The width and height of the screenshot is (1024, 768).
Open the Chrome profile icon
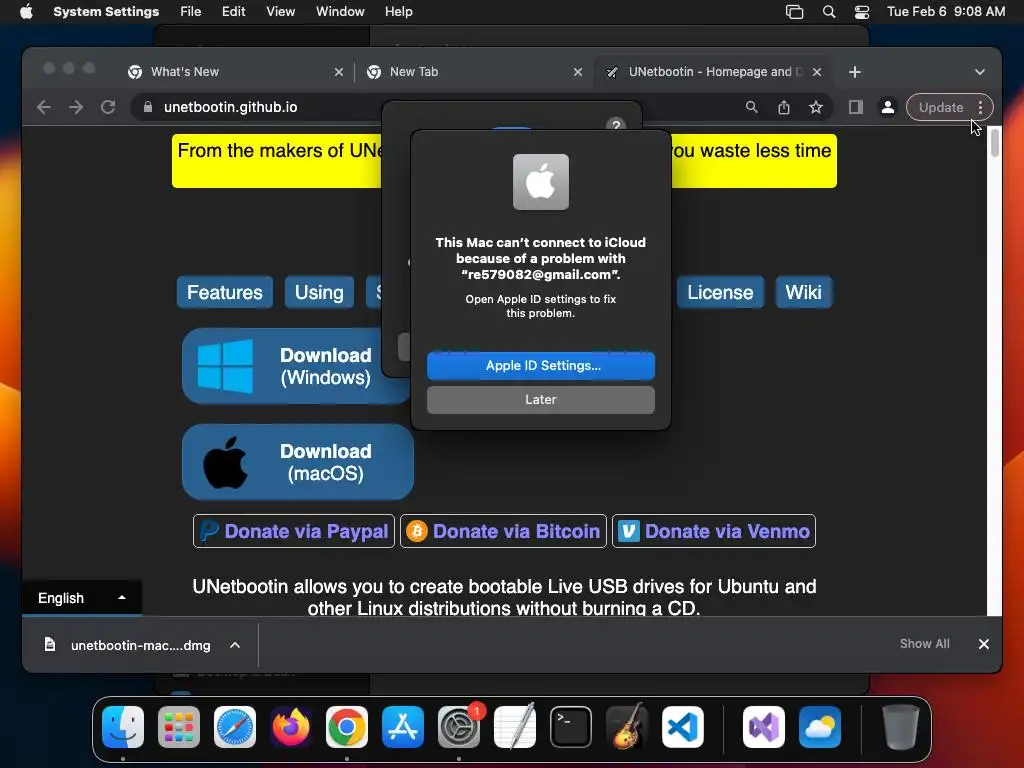coord(888,107)
